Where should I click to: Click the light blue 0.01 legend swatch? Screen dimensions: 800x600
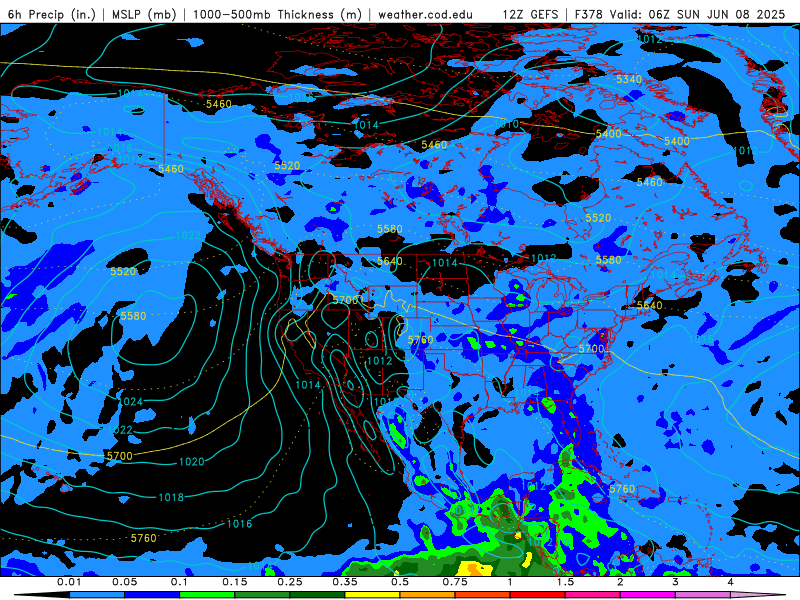[97, 595]
